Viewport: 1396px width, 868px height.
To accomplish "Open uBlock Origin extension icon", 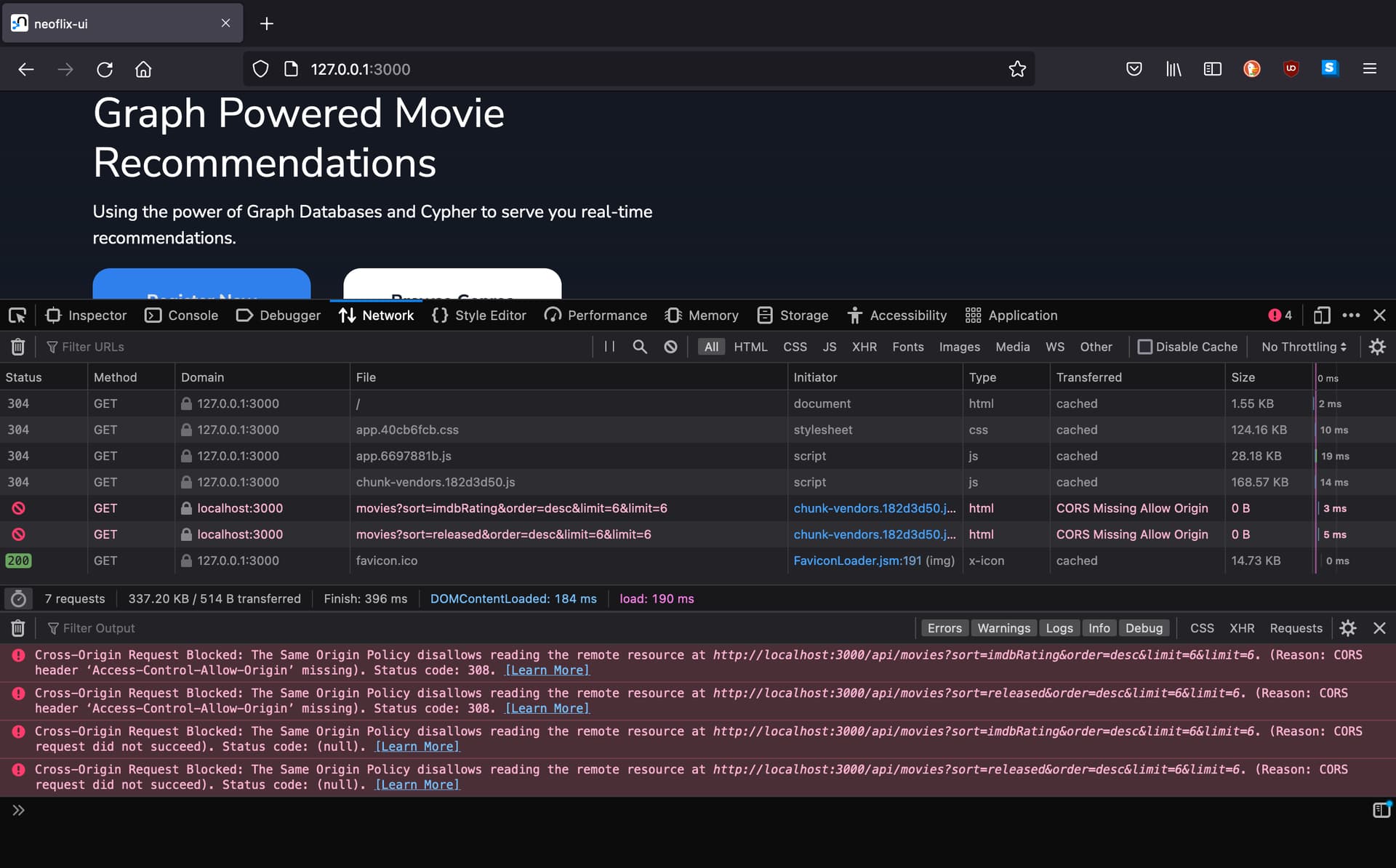I will pyautogui.click(x=1291, y=69).
